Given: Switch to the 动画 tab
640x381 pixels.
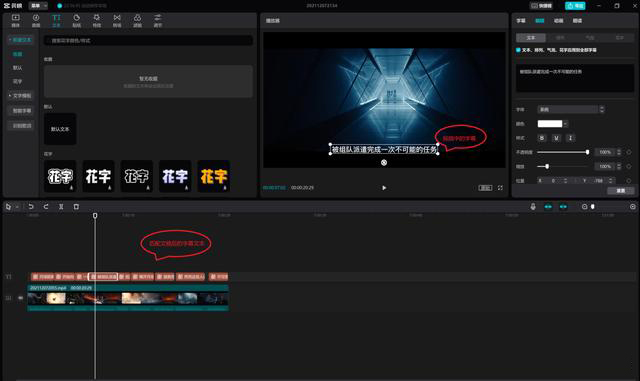Looking at the screenshot, I should [558, 20].
